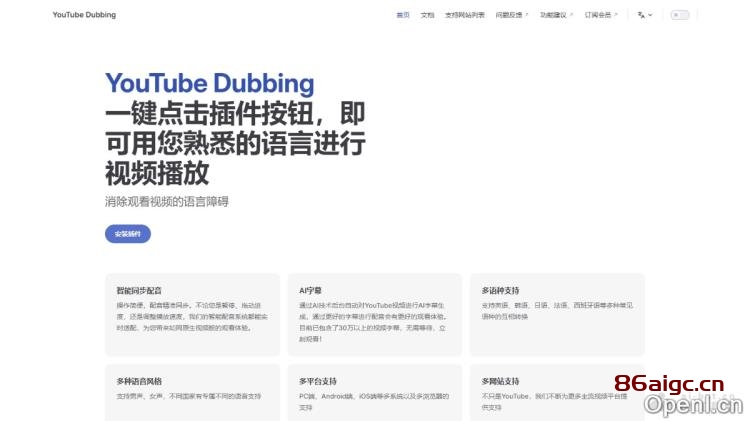
Task: Click the 多网站支持 feature card title
Action: [500, 381]
